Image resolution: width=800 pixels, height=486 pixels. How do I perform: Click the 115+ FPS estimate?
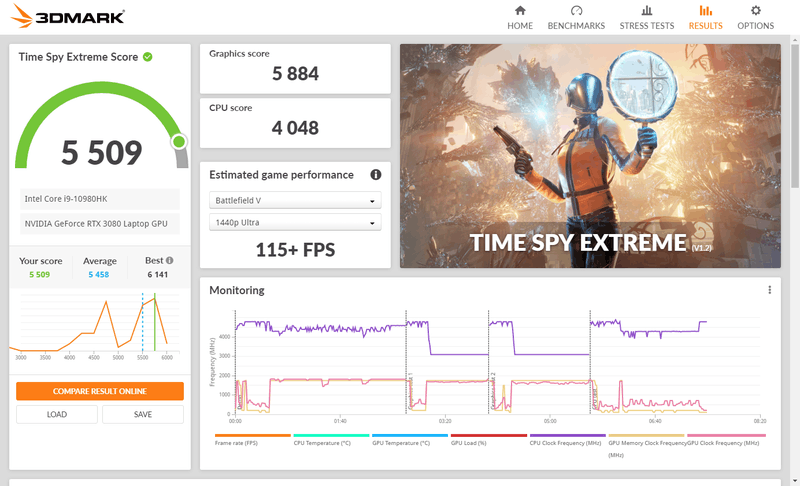click(295, 250)
